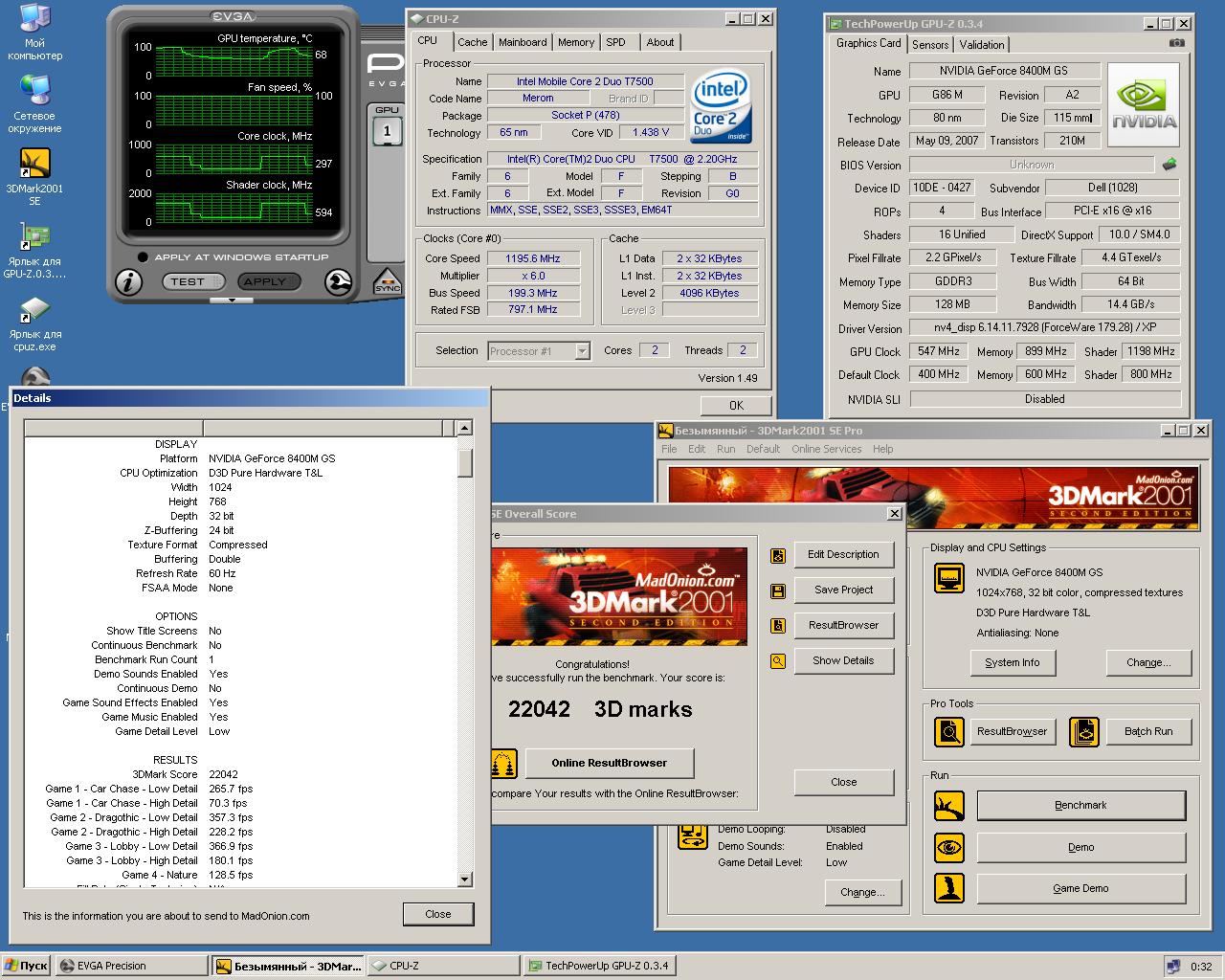Switch to the SPD tab in CPU-Z
This screenshot has height=980, width=1225.
coord(616,42)
